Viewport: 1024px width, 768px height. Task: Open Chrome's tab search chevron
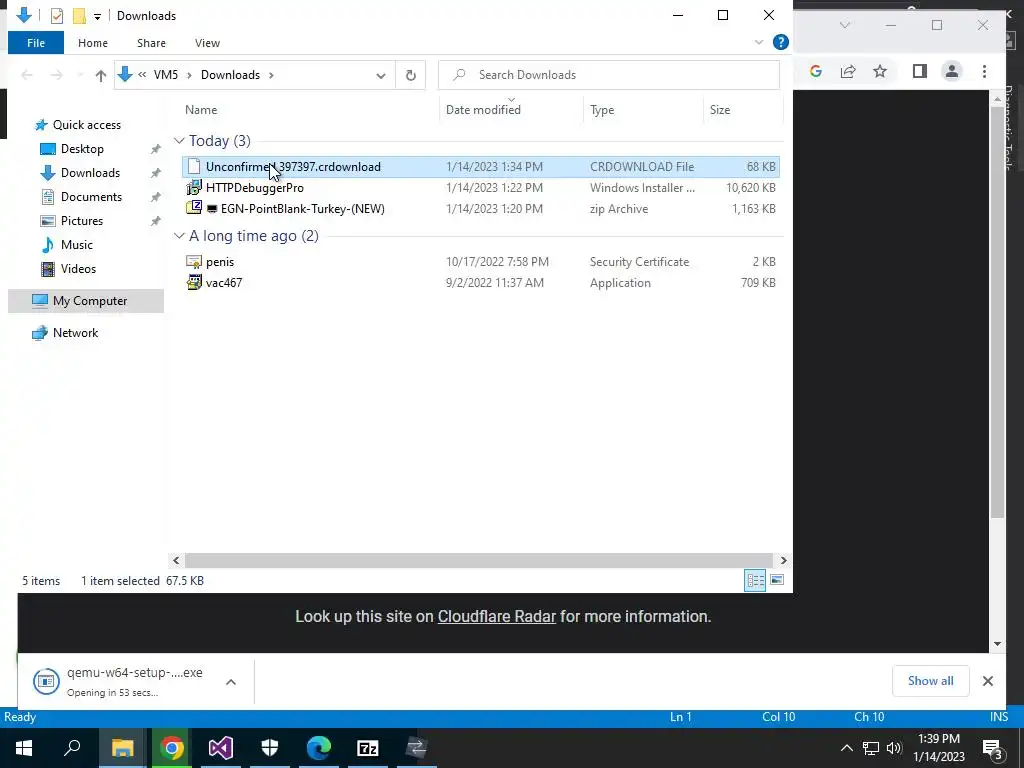click(x=844, y=25)
